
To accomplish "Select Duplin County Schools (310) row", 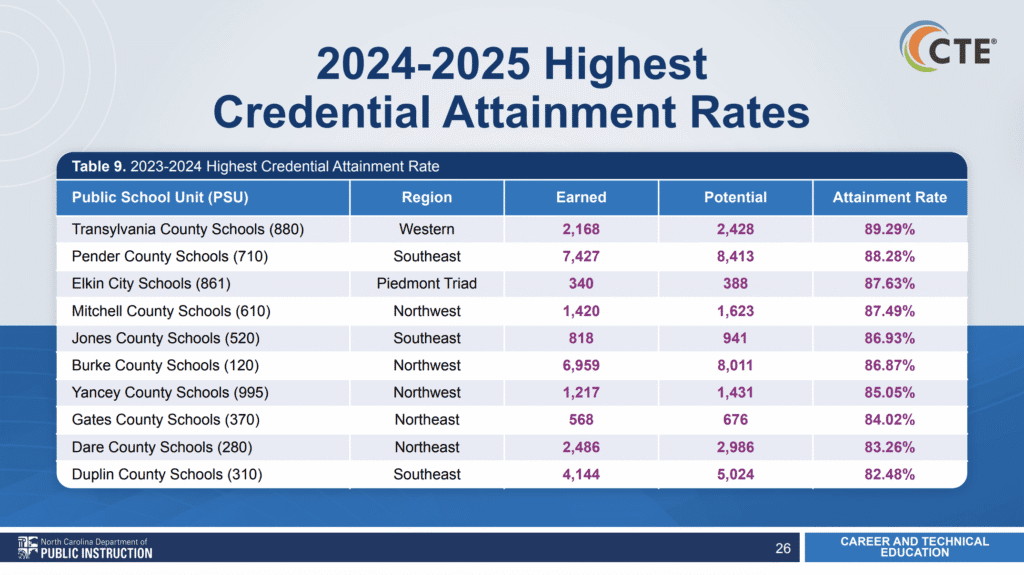I will coord(167,474).
